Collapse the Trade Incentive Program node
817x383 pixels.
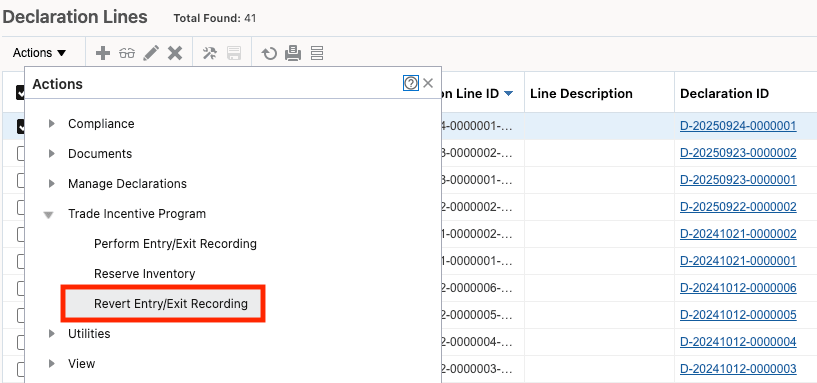pos(48,214)
